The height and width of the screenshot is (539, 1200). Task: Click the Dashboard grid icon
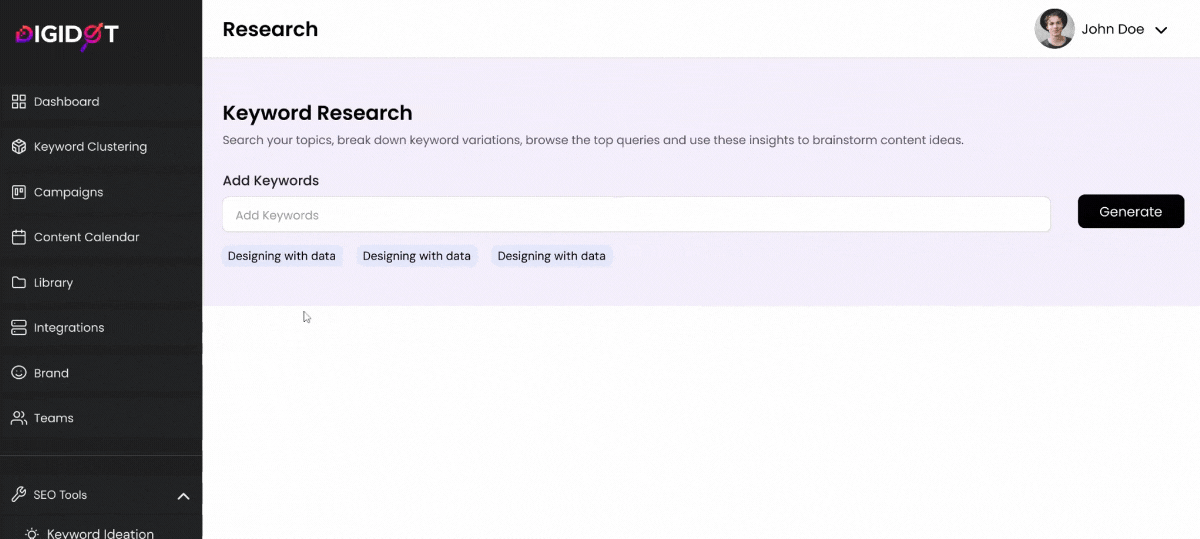pos(18,101)
